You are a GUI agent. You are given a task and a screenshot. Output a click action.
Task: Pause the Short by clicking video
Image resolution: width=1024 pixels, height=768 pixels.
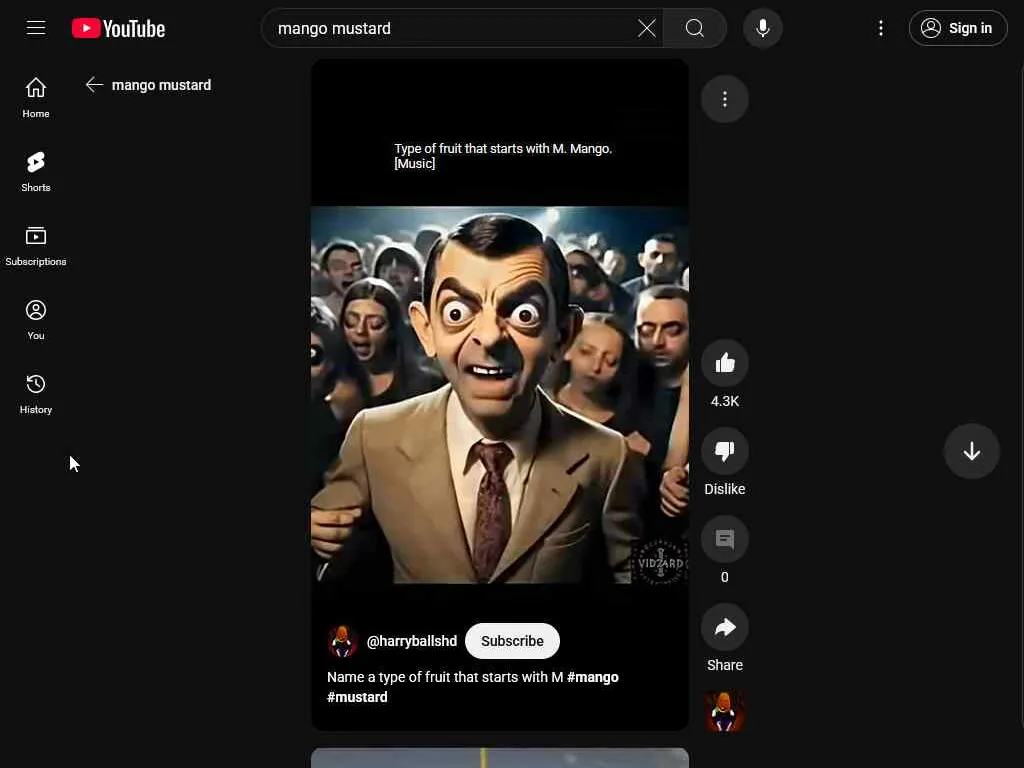500,394
